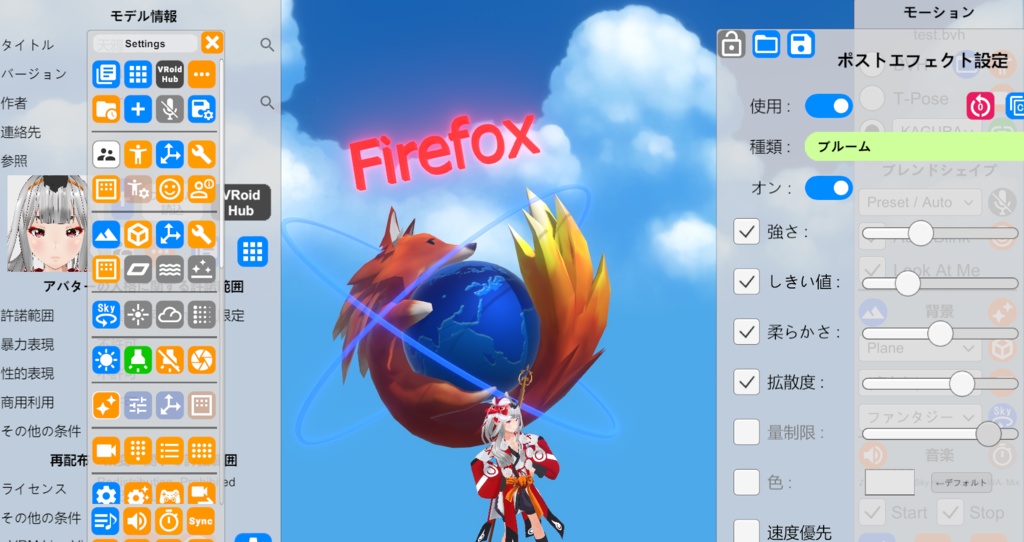Toggle the gray sparkling floor icon
This screenshot has width=1024, height=542.
coord(202,269)
